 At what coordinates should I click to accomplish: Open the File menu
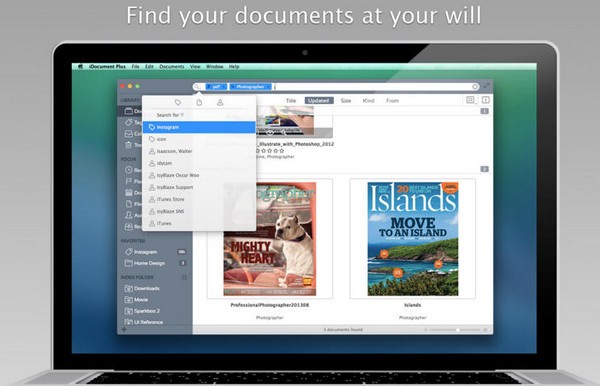[x=135, y=67]
